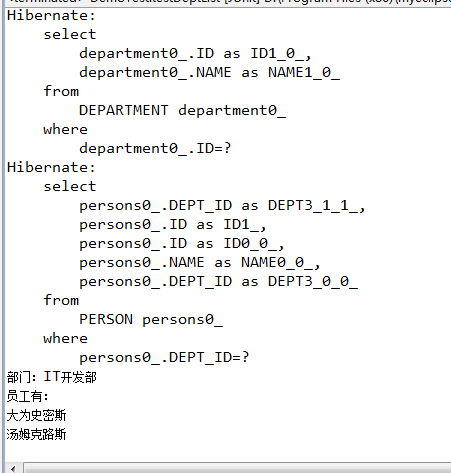Click the PERSON persons0_ table line

[x=151, y=320]
